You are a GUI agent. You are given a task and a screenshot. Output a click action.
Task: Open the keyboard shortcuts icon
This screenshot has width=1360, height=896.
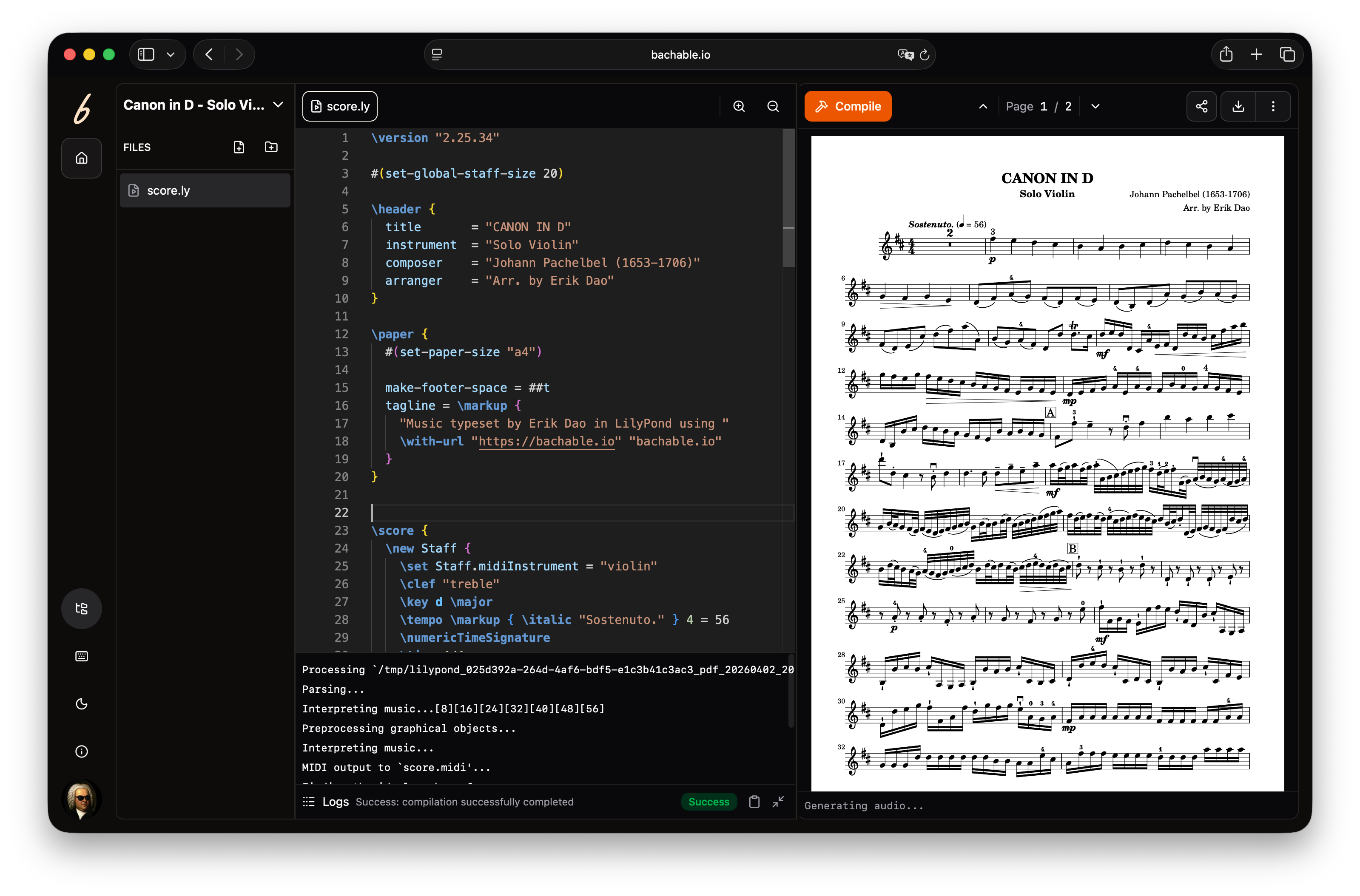[82, 656]
